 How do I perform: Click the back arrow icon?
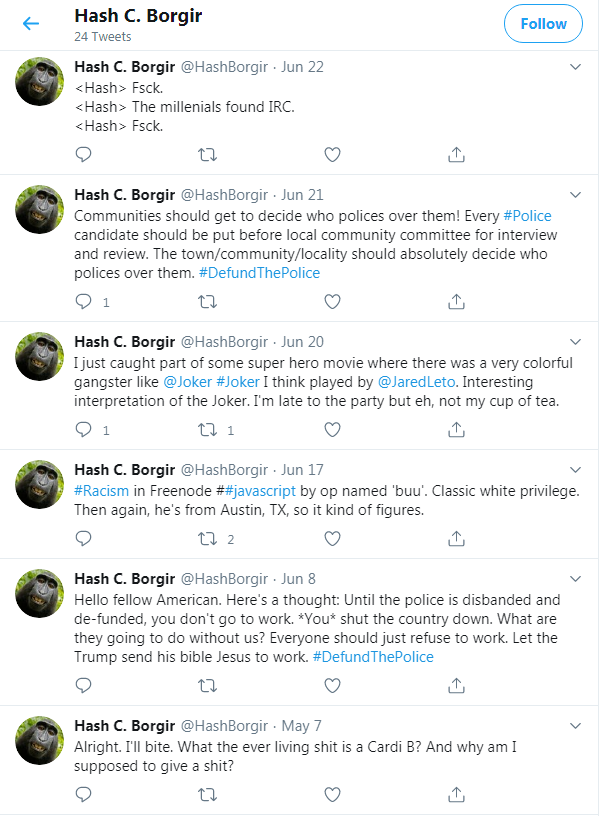click(31, 24)
